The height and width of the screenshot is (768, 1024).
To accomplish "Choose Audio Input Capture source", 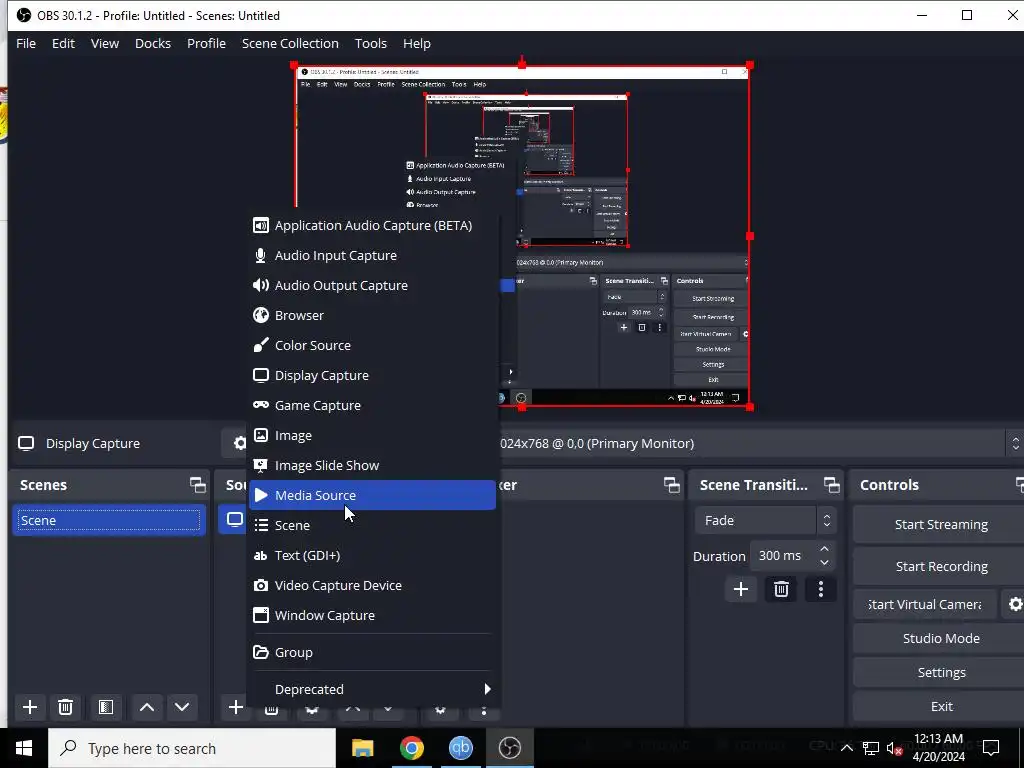I will [x=372, y=255].
